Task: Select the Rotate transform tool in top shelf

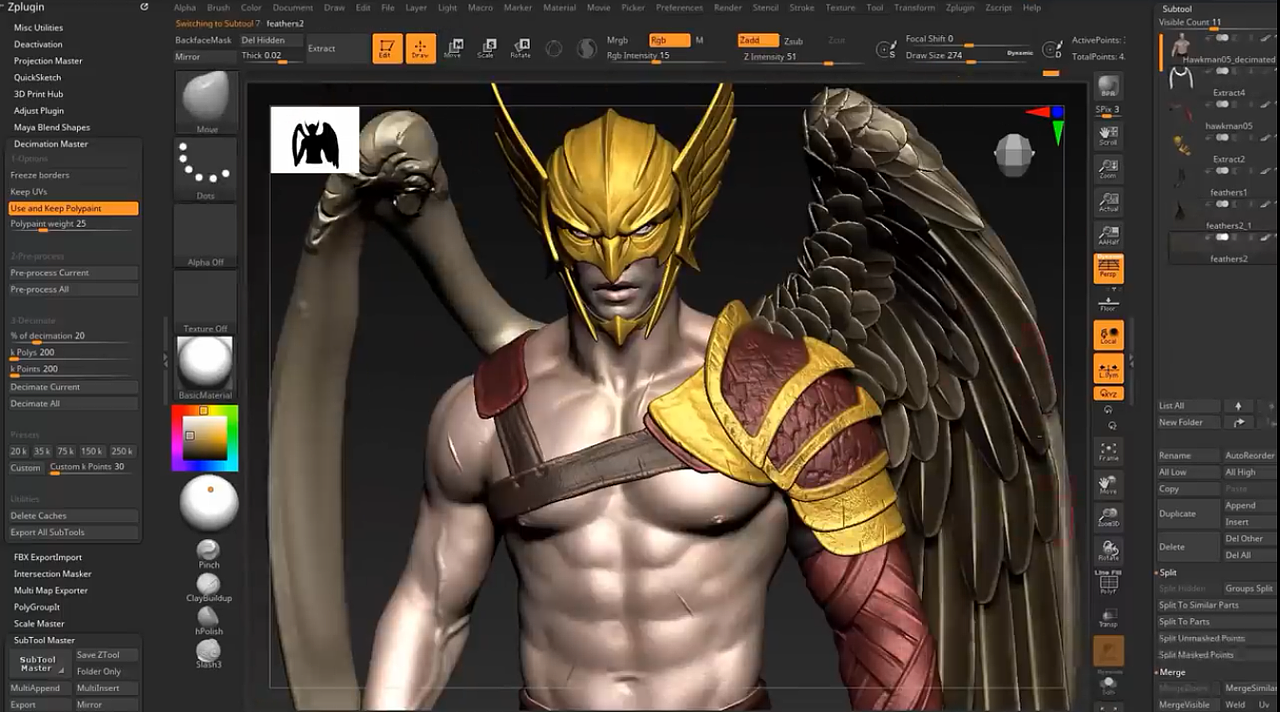Action: point(520,48)
